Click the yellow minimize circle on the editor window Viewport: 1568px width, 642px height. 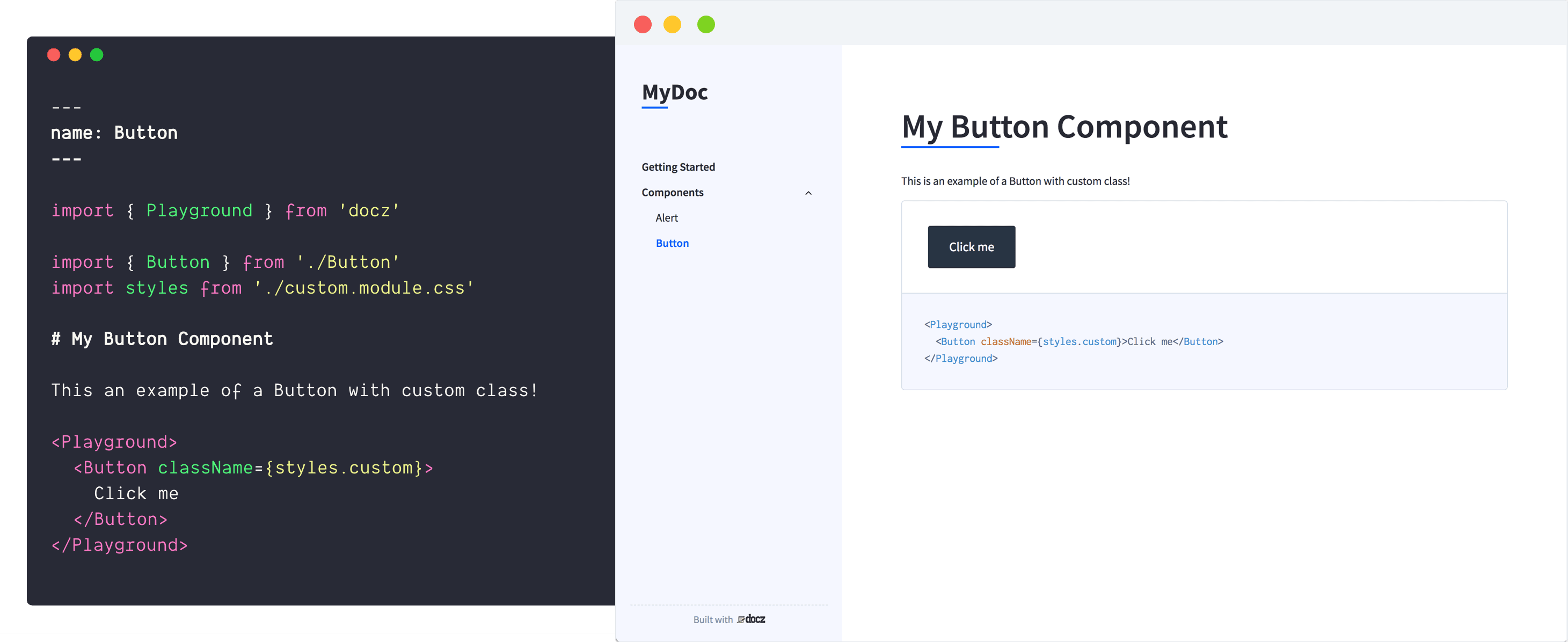coord(76,55)
